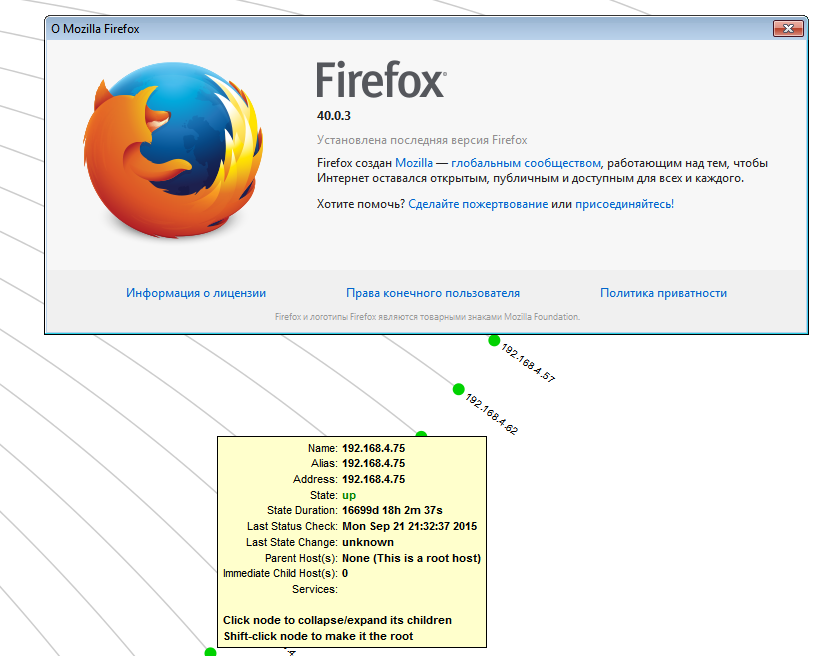Select the green node for 192.168.4.57
Image resolution: width=833 pixels, height=656 pixels.
pyautogui.click(x=493, y=340)
